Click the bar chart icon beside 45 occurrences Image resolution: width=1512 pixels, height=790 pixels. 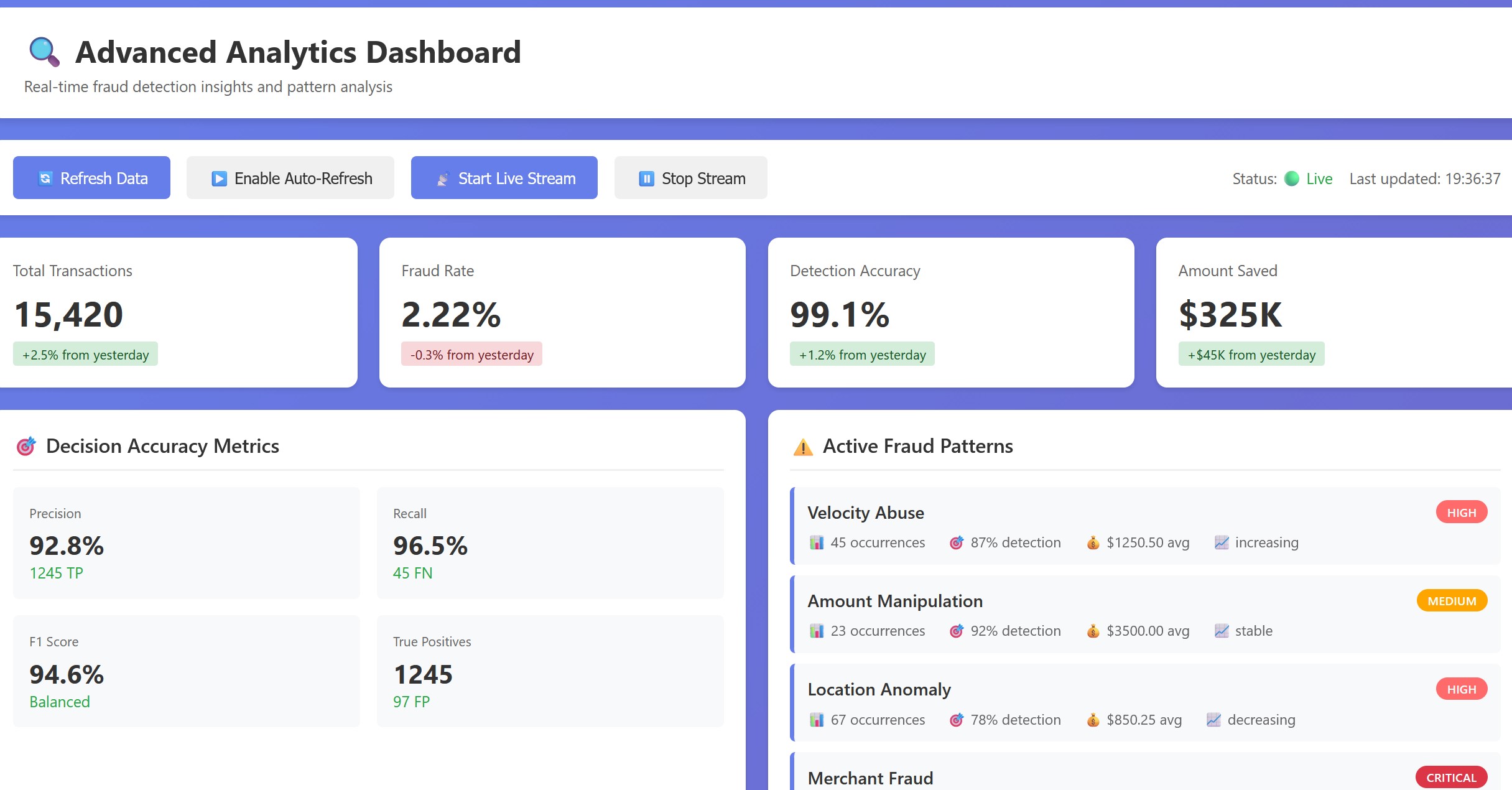point(816,542)
